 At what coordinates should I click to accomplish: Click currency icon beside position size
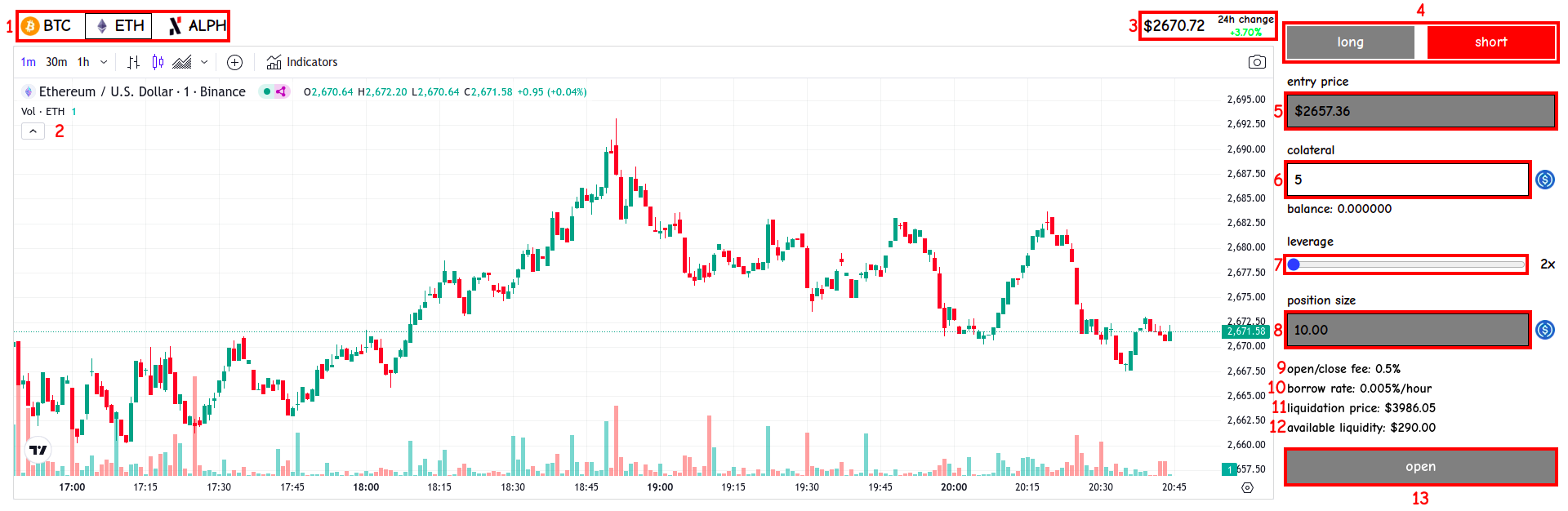click(x=1544, y=330)
